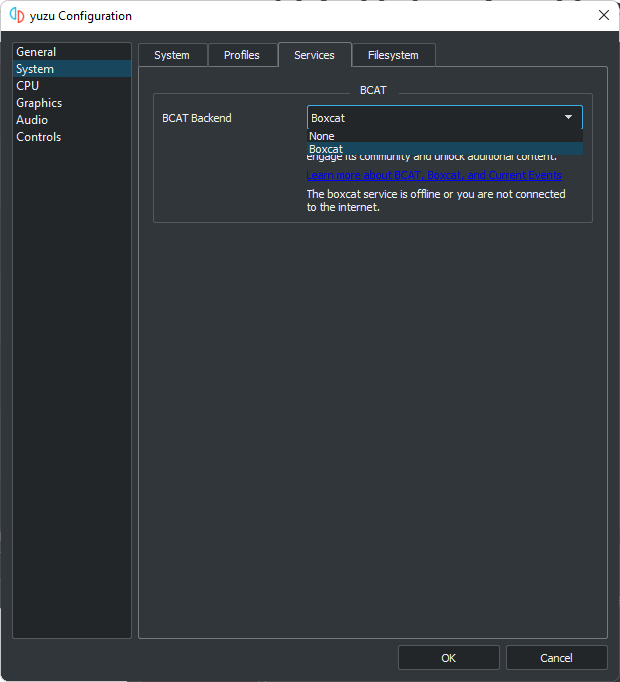Discard changes with Cancel button

(x=556, y=658)
